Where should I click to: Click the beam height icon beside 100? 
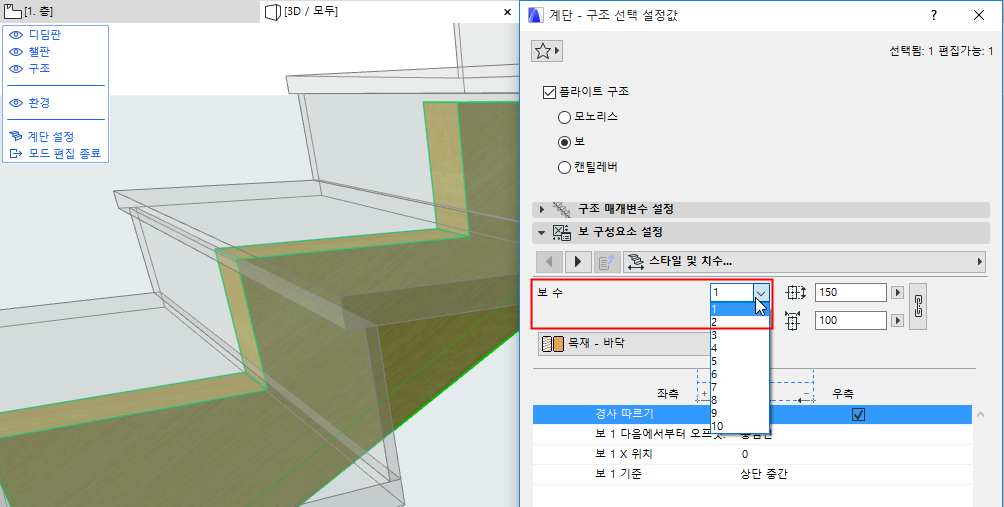(x=794, y=320)
